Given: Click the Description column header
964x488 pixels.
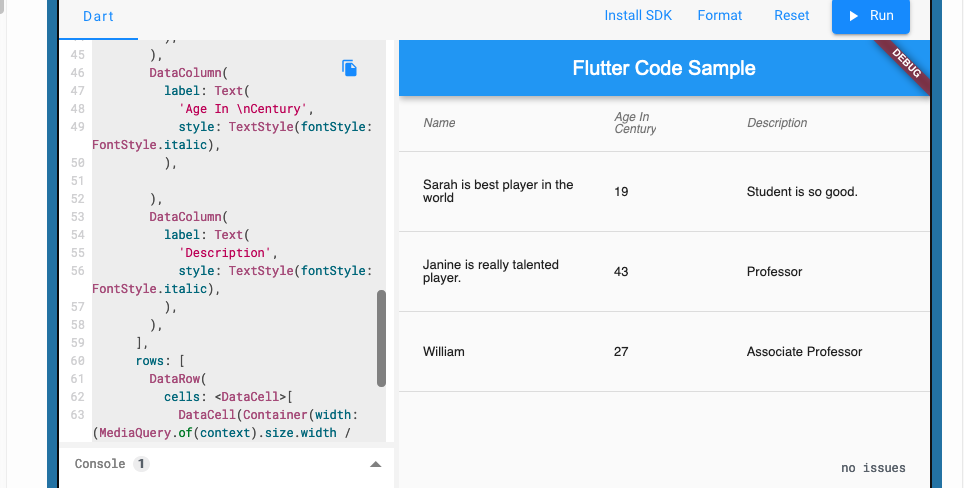Looking at the screenshot, I should click(777, 123).
